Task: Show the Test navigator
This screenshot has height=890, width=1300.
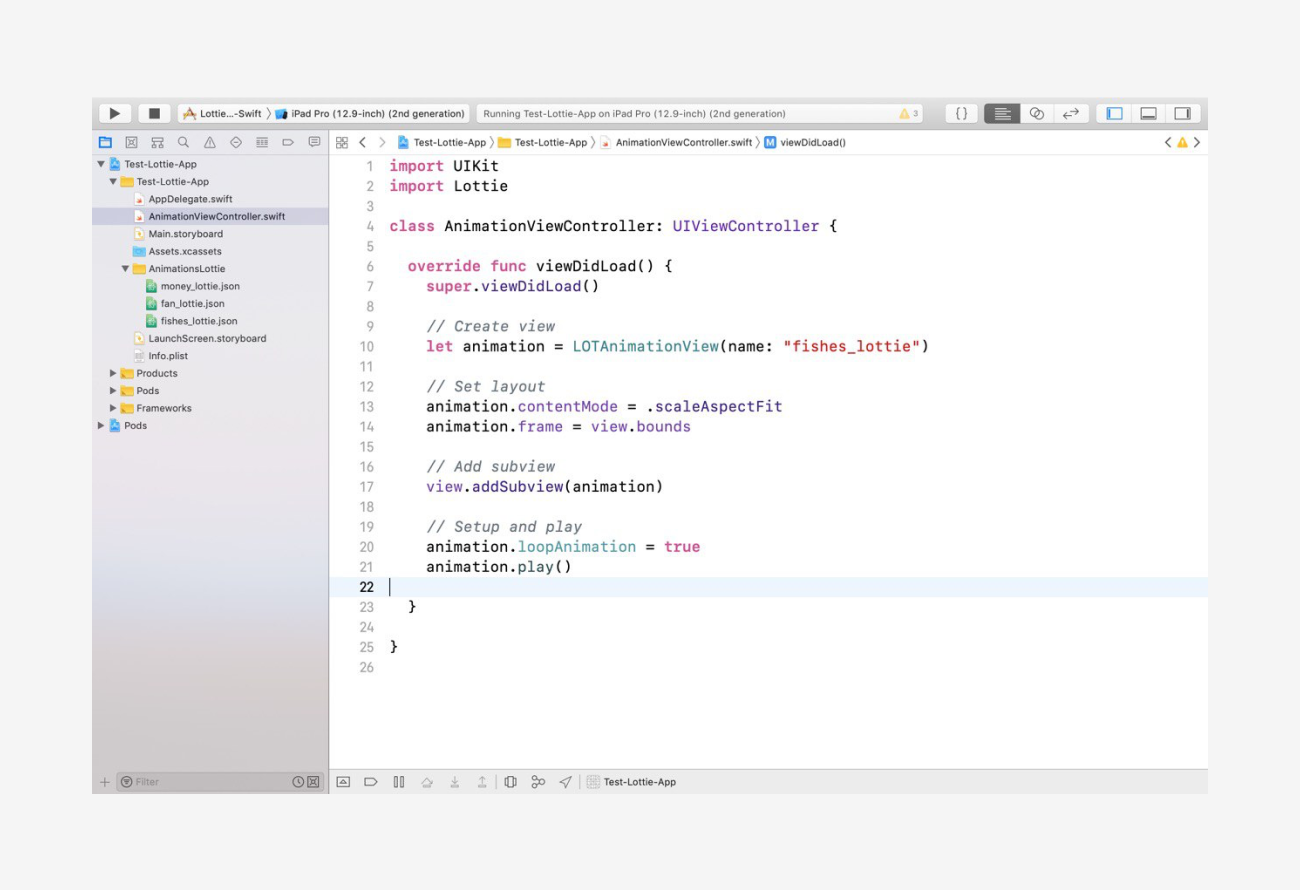Action: 236,142
